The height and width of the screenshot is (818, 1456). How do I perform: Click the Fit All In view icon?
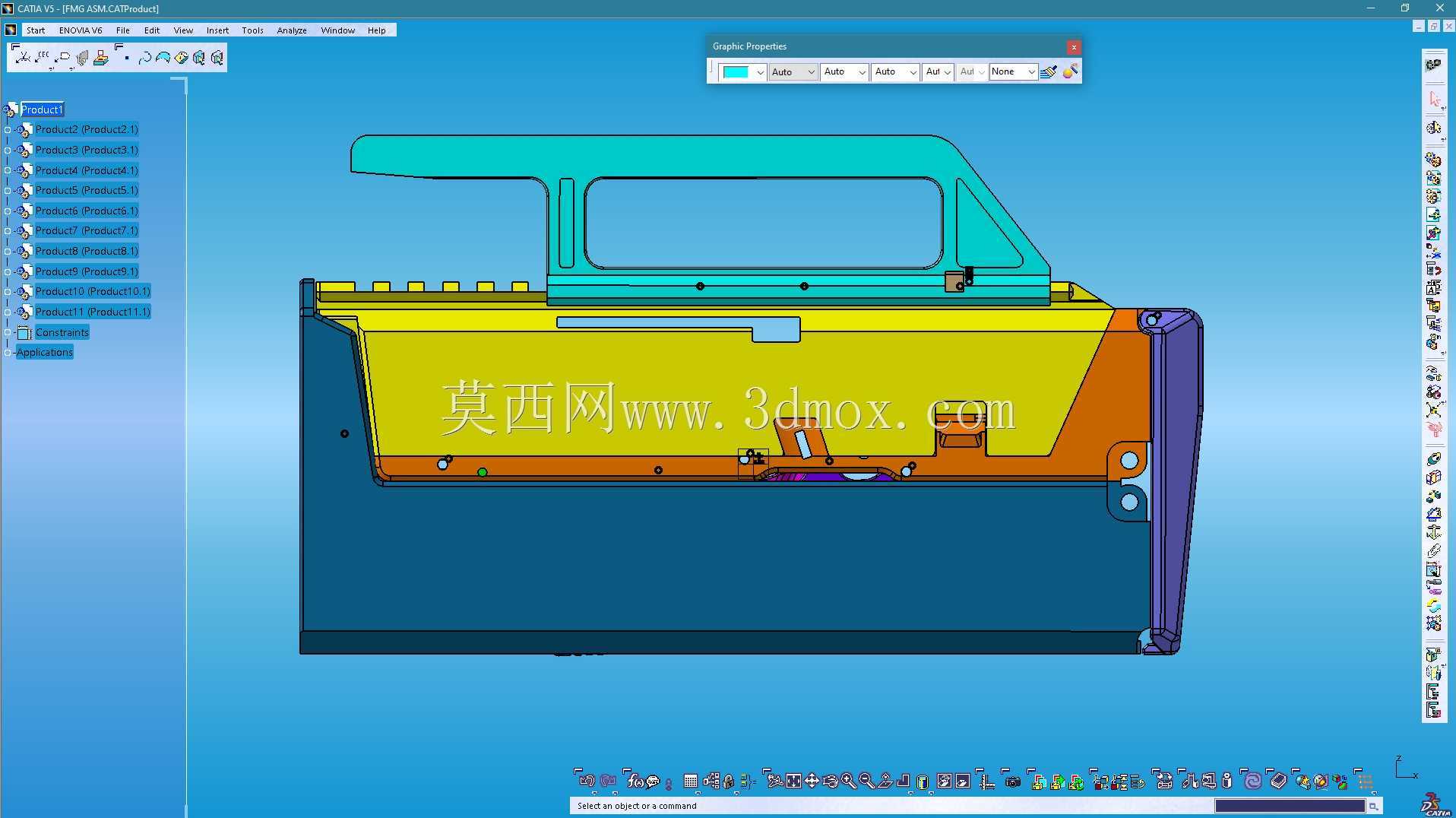pos(793,781)
